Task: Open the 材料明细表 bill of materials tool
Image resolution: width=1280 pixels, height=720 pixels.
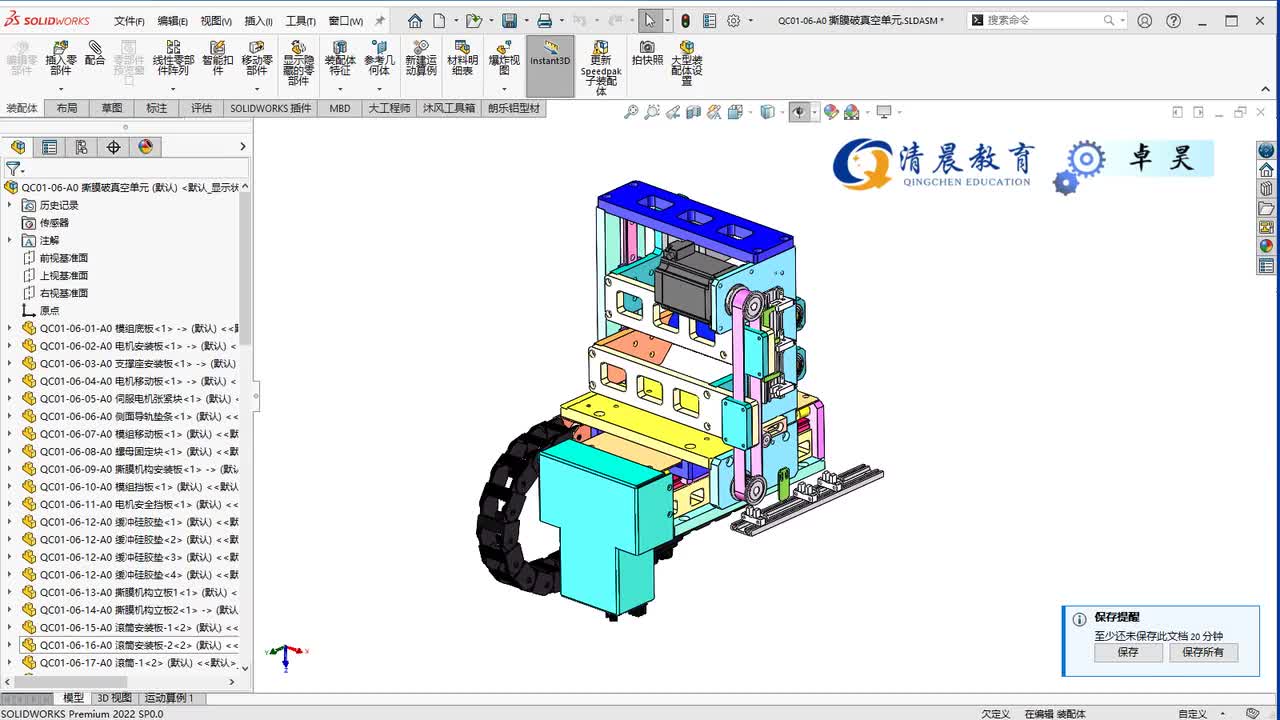Action: click(x=462, y=58)
